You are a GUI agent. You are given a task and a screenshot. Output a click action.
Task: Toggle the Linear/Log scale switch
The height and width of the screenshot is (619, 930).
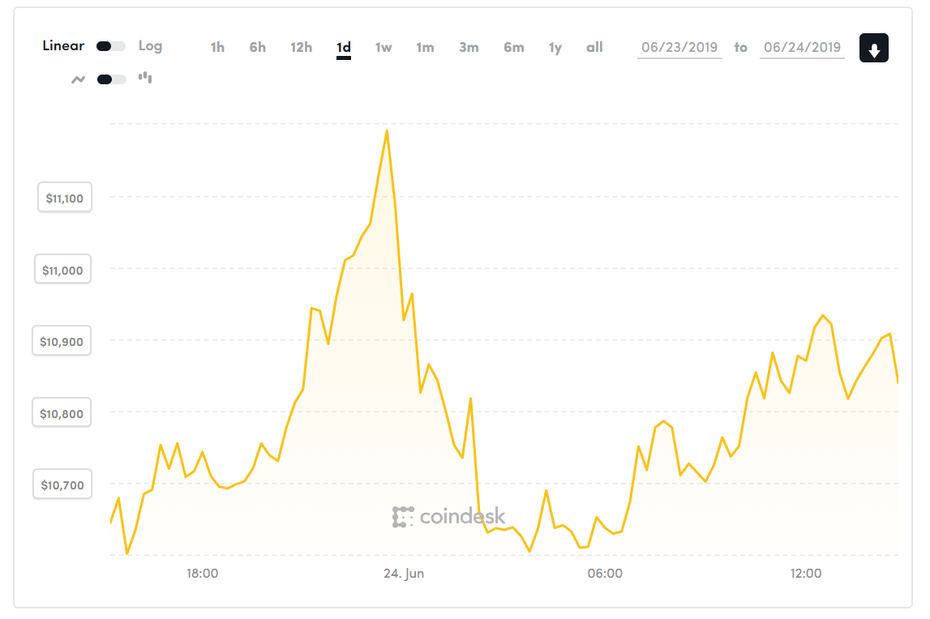110,45
